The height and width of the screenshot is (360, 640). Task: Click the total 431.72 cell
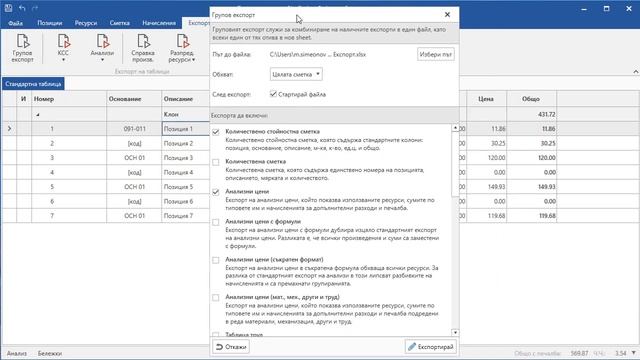tap(531, 114)
